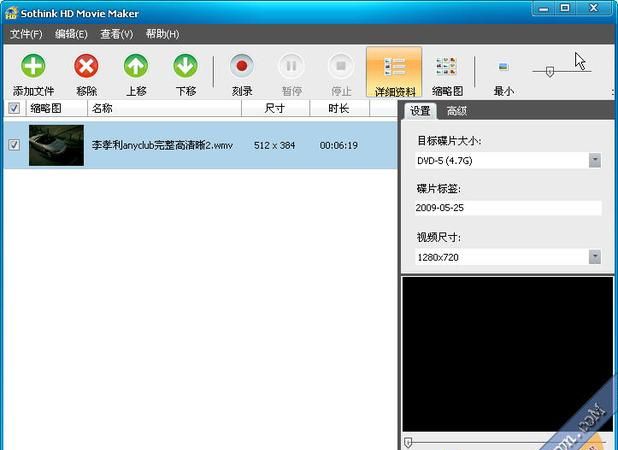The width and height of the screenshot is (618, 450).
Task: Start burning with the 刻录 record icon
Action: pyautogui.click(x=242, y=66)
